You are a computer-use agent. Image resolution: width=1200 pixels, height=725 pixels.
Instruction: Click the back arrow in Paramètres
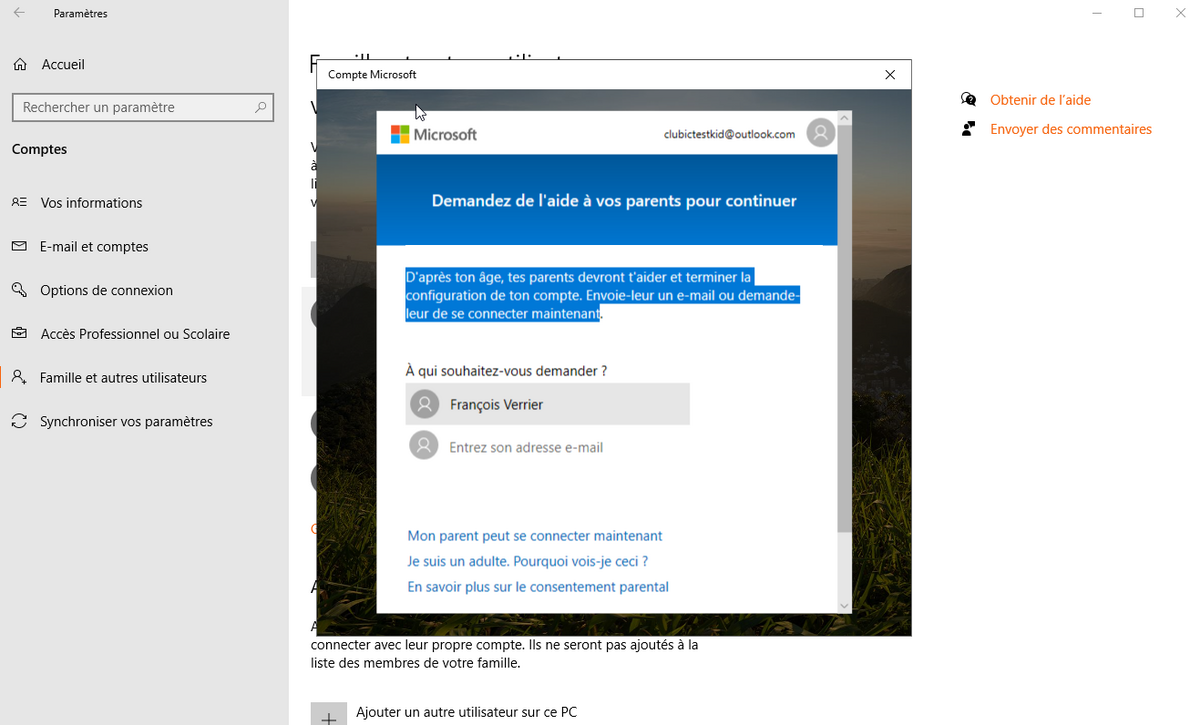pyautogui.click(x=19, y=13)
